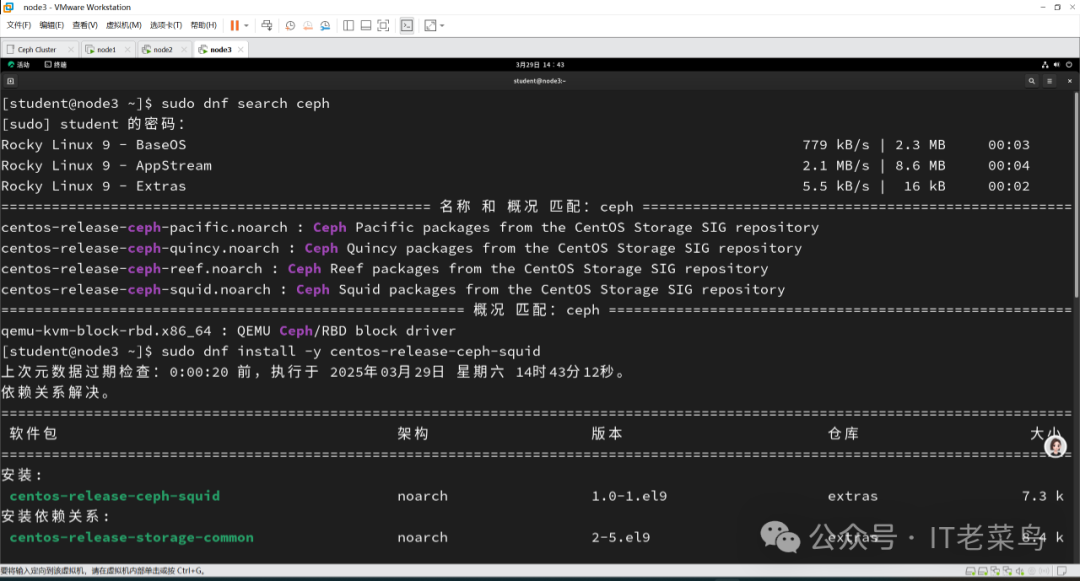Open terminal search with the magnifier icon
This screenshot has width=1080, height=581.
tap(1032, 81)
